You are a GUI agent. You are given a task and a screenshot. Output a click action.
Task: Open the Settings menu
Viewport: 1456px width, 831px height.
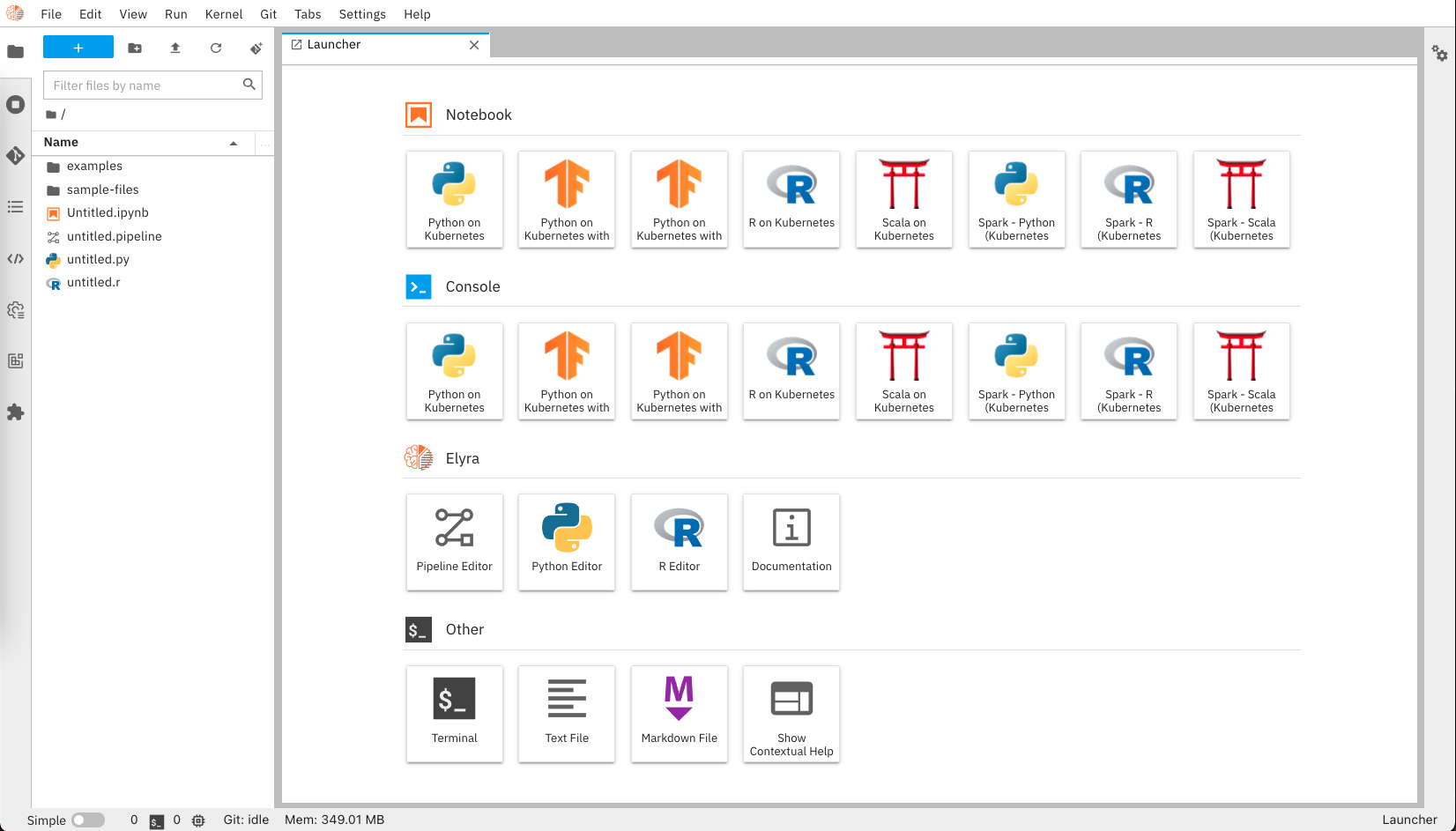click(x=362, y=14)
